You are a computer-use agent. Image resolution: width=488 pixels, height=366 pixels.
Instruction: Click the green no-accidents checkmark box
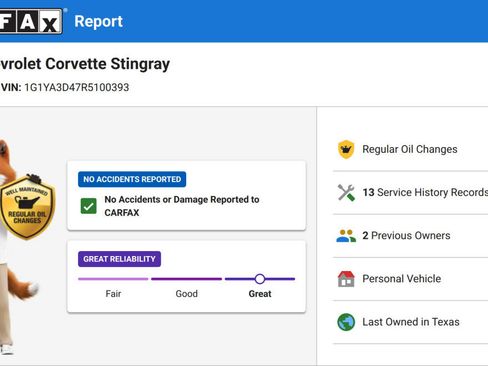(89, 206)
